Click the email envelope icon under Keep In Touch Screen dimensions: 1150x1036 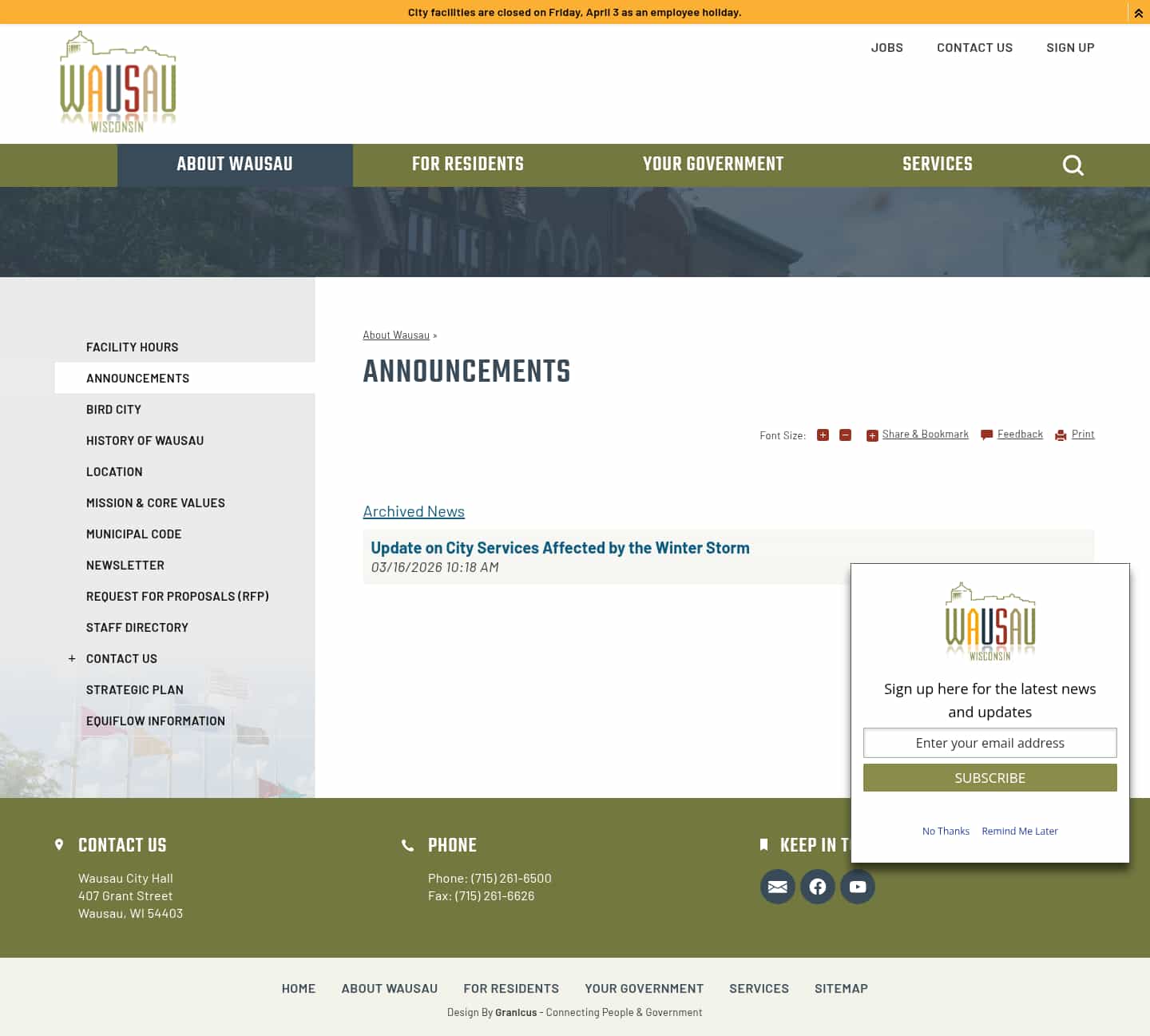click(777, 887)
